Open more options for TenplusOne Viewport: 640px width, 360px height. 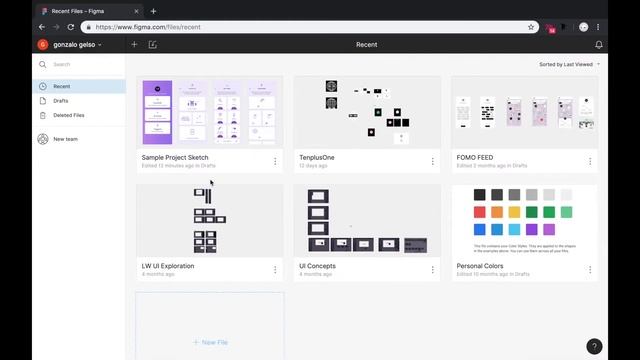click(433, 162)
